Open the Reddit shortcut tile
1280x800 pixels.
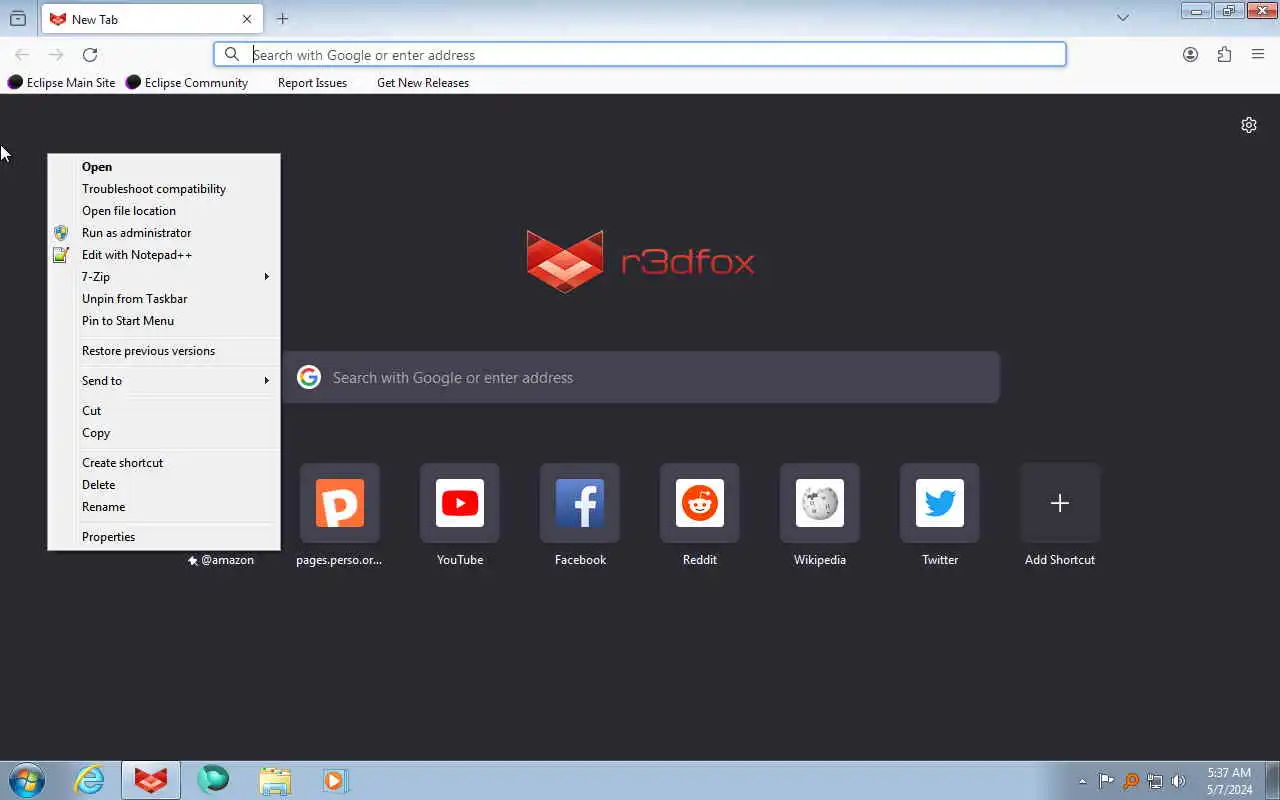(700, 503)
